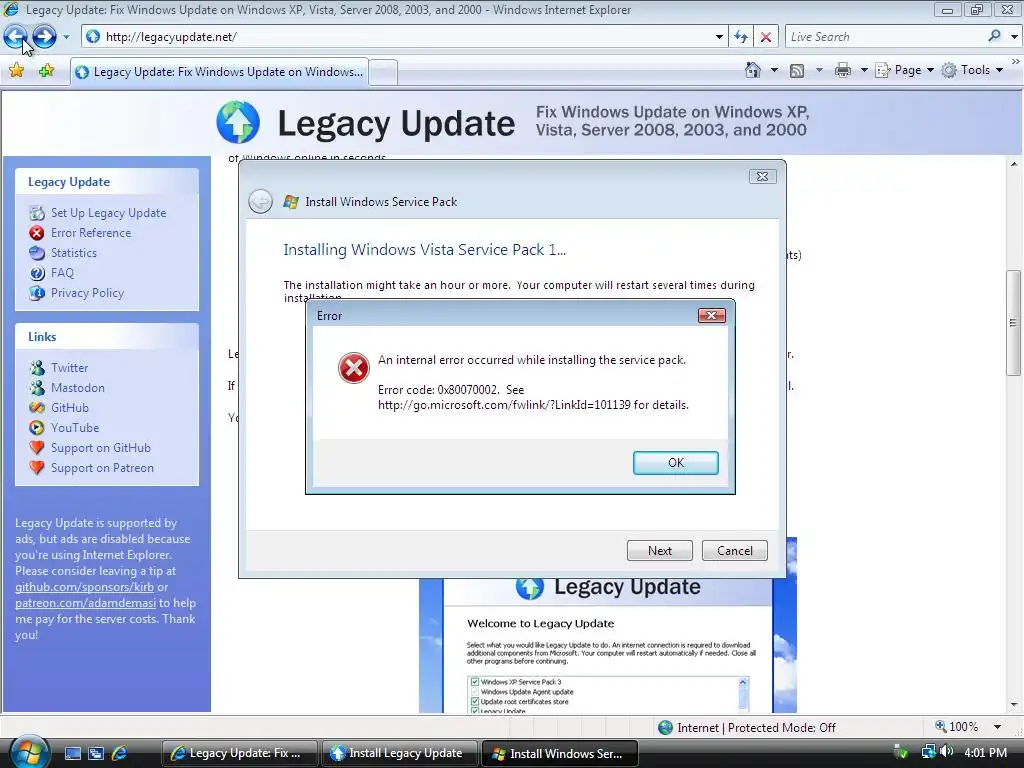Switch to Install Windows Service Pack taskbar button
Image resolution: width=1024 pixels, height=768 pixels.
click(560, 753)
